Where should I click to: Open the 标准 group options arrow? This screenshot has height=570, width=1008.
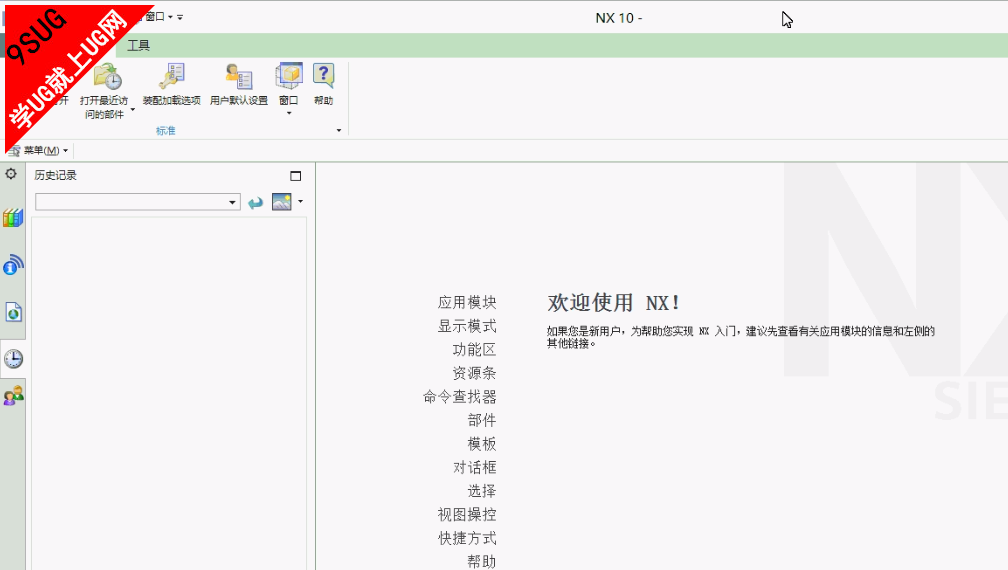tap(339, 130)
